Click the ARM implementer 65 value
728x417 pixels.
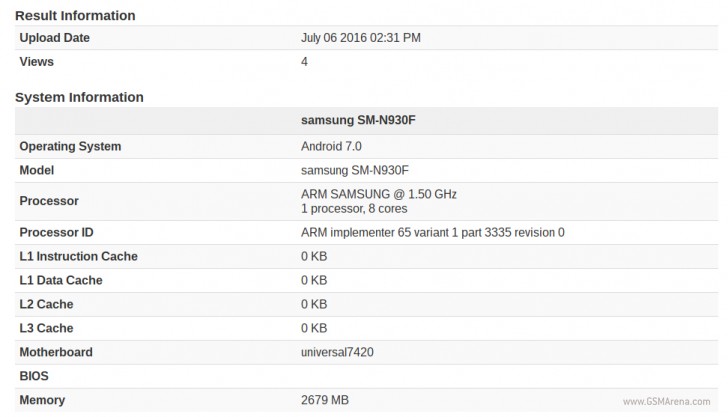(x=432, y=232)
